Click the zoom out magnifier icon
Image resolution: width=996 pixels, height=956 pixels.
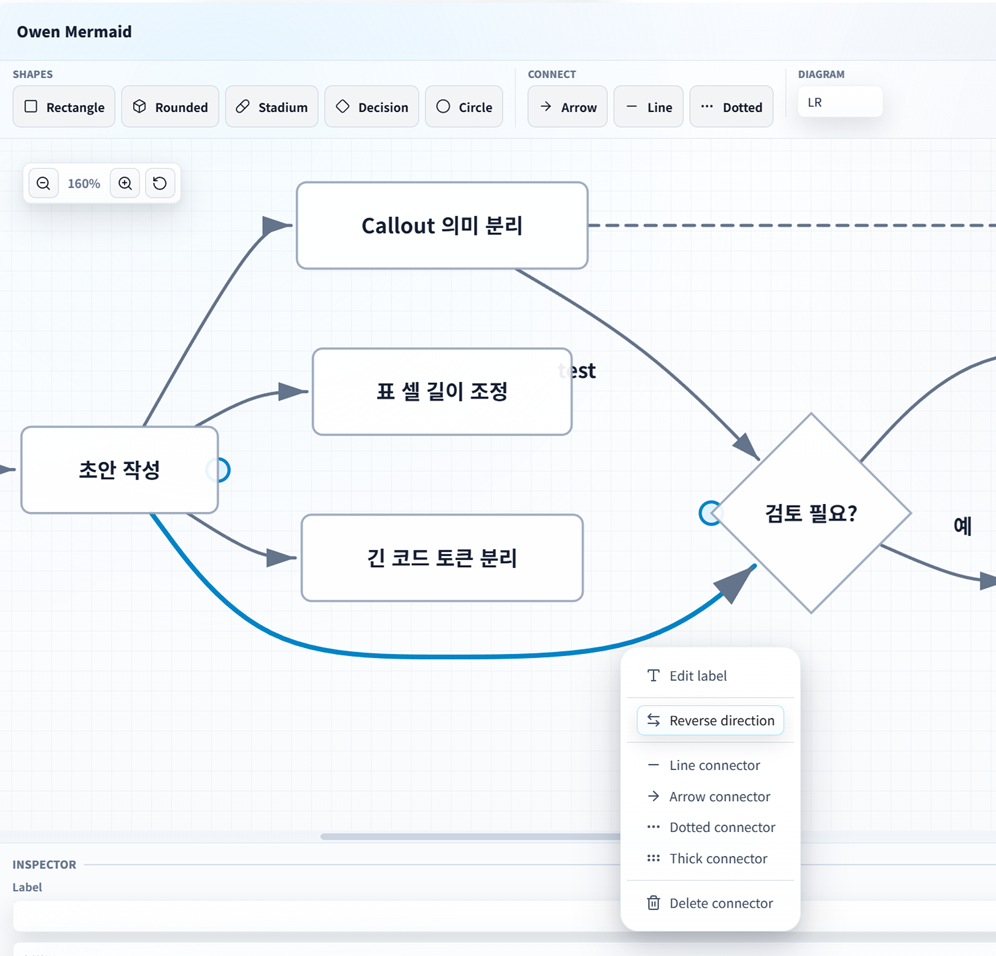(43, 184)
